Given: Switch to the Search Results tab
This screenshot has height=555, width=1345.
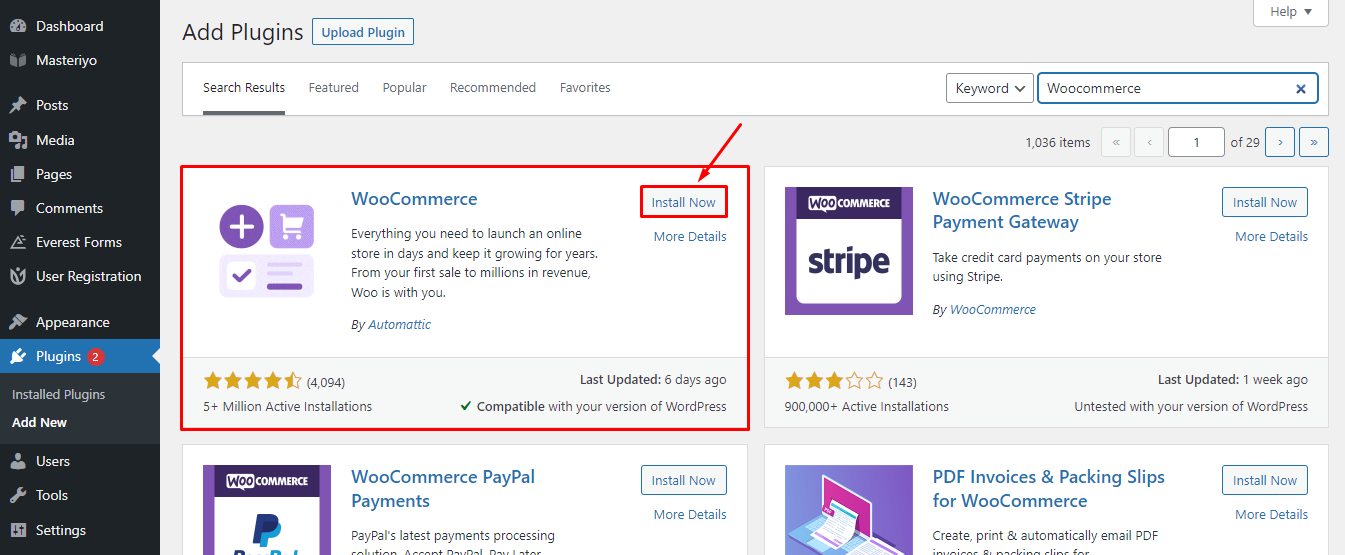Looking at the screenshot, I should pos(244,88).
